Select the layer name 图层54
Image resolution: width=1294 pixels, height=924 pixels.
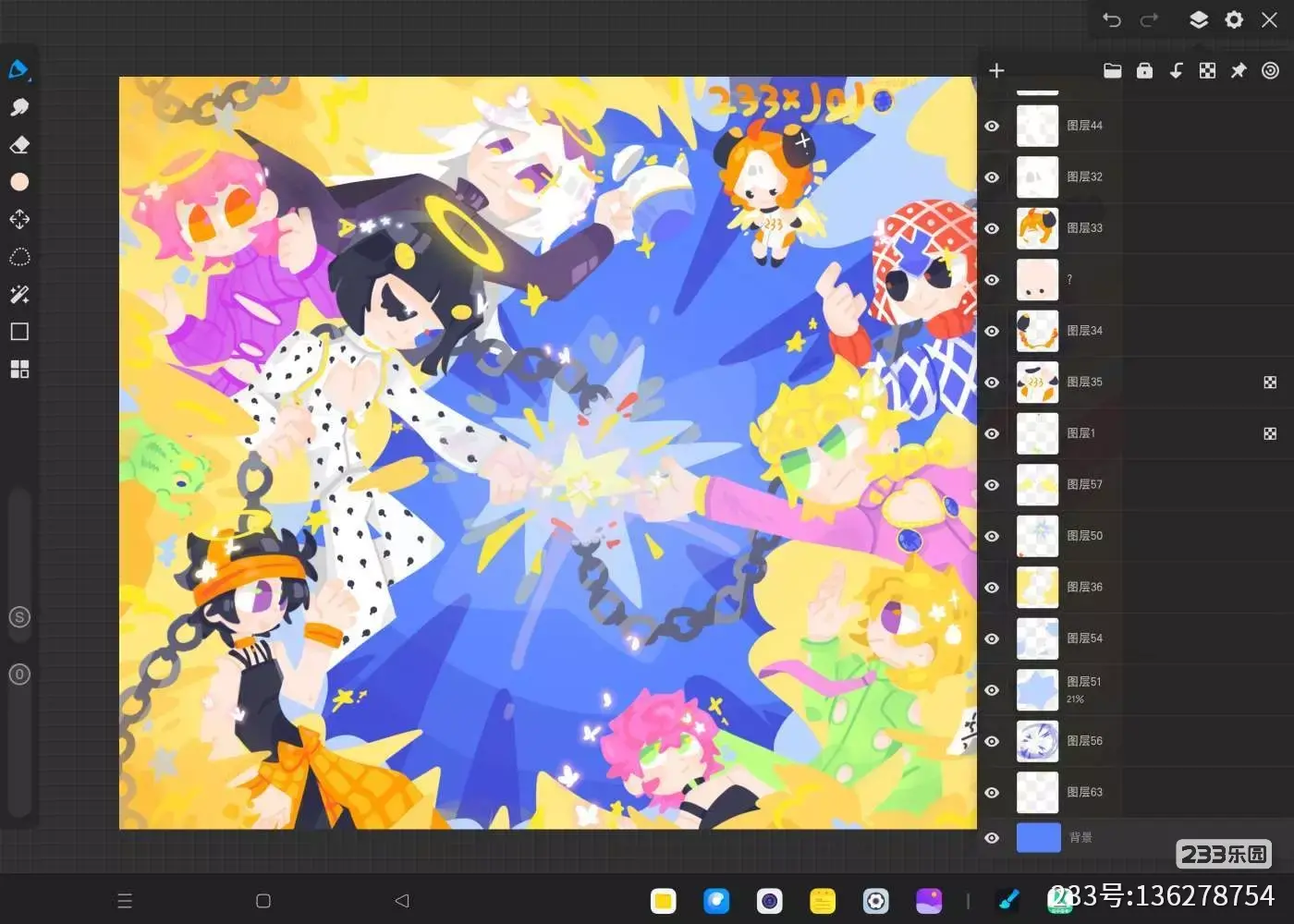click(1084, 638)
